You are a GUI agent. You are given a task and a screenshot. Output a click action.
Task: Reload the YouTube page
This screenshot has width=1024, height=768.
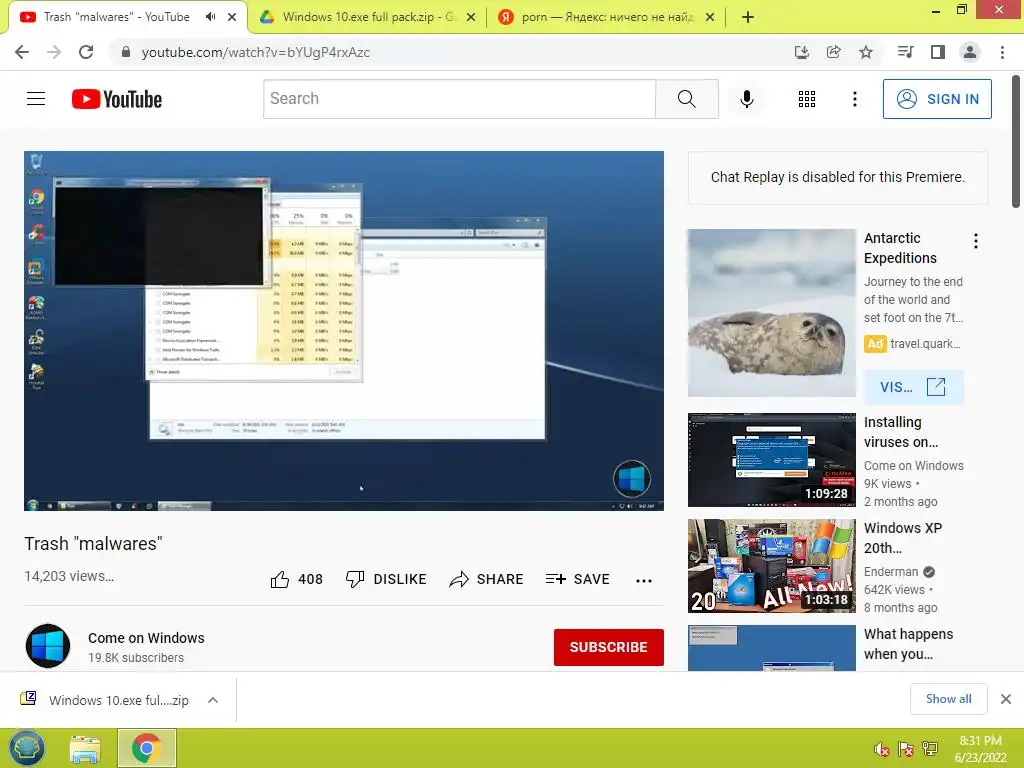coord(86,52)
